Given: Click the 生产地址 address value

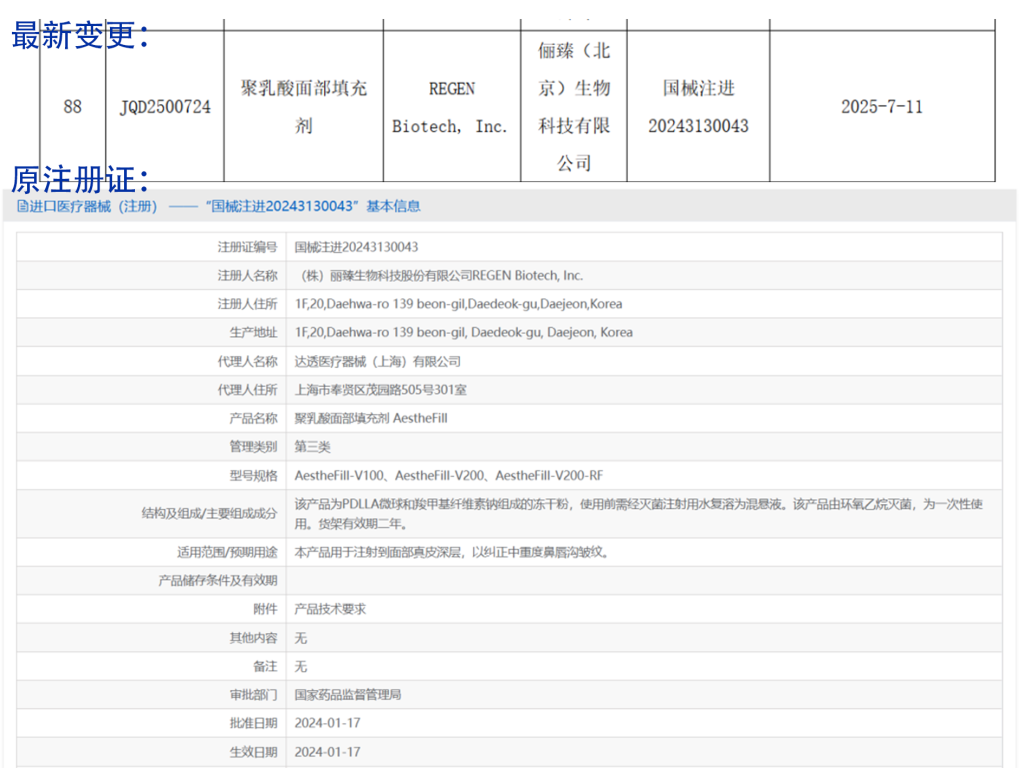Looking at the screenshot, I should point(463,332).
